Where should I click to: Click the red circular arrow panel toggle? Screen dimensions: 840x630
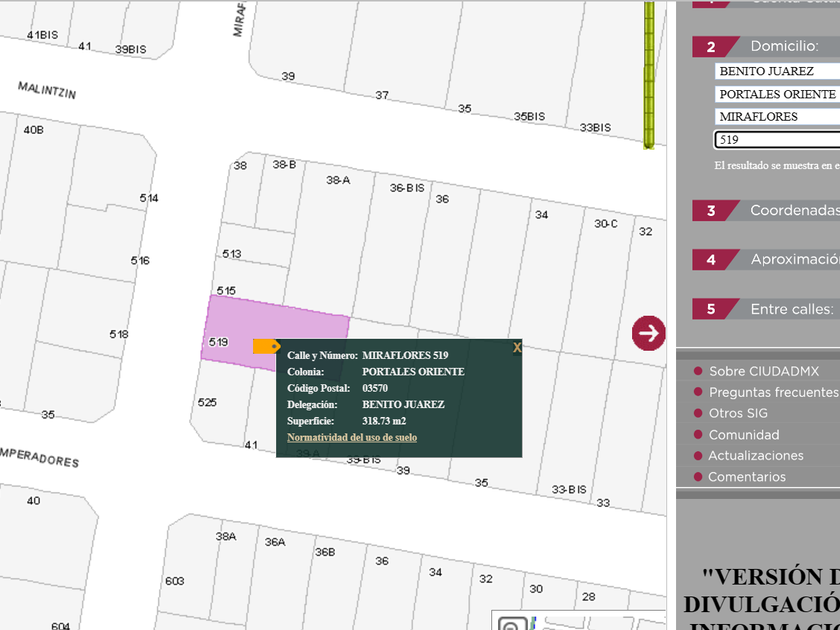648,333
